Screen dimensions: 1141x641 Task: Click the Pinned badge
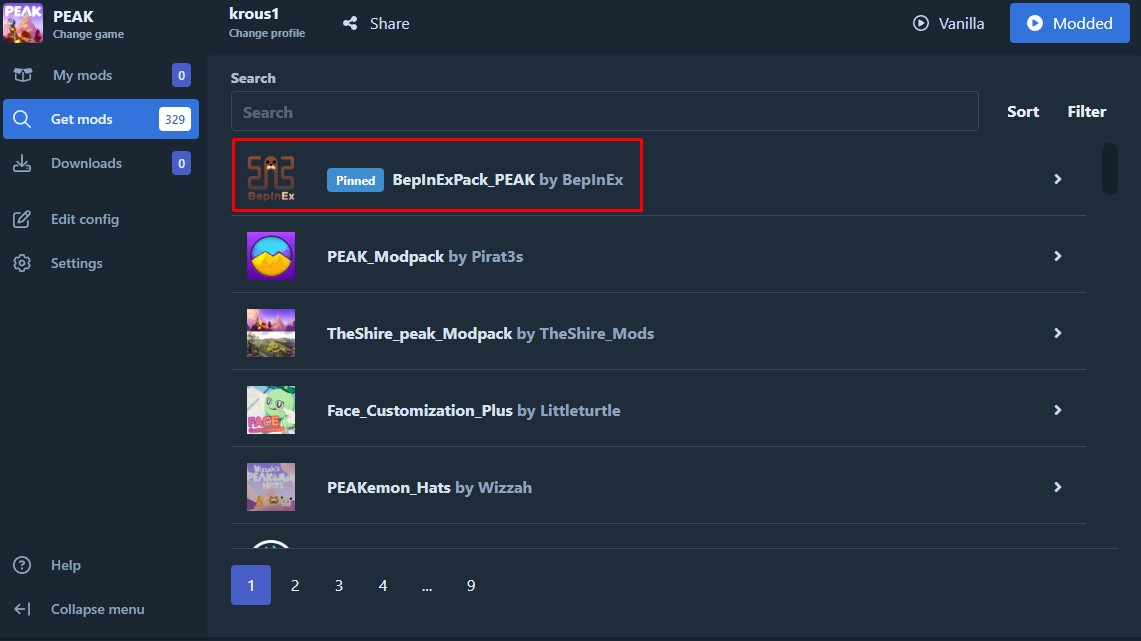[x=355, y=180]
